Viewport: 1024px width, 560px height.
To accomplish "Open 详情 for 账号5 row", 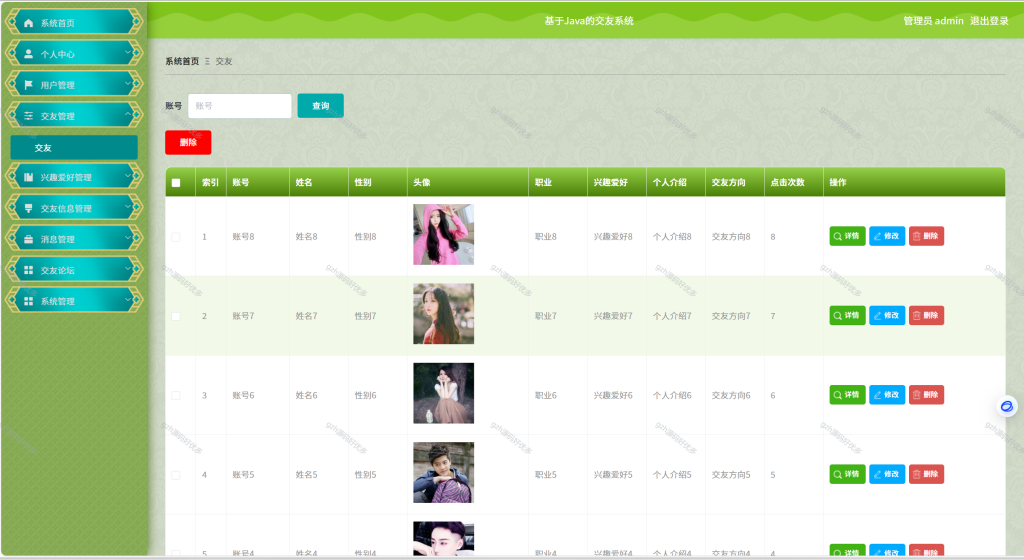I will click(847, 474).
